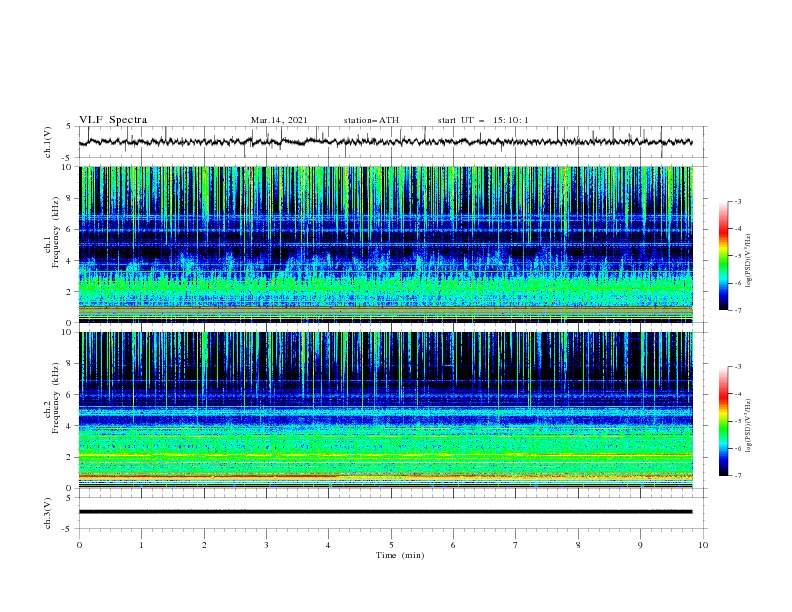Select the ch.2 'Frequency (kHz)' axis label
Viewport: 792px width, 612px height.
click(x=56, y=398)
